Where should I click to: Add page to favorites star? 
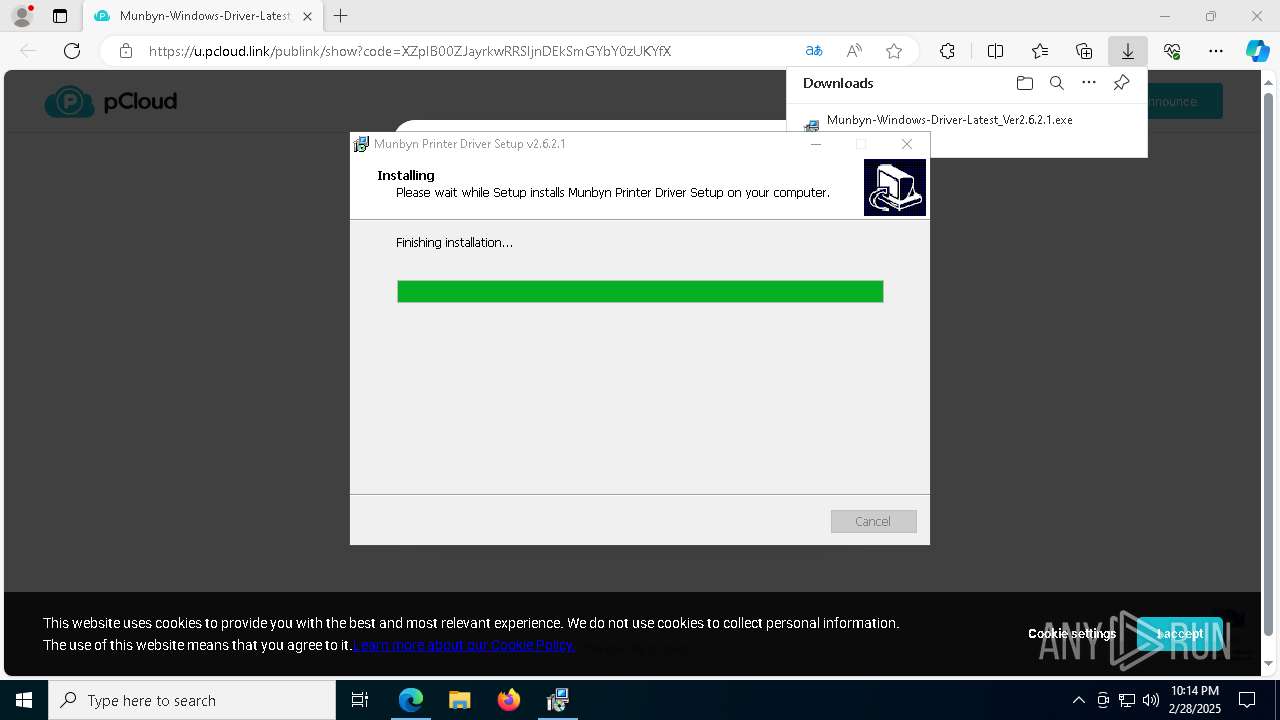(x=894, y=51)
